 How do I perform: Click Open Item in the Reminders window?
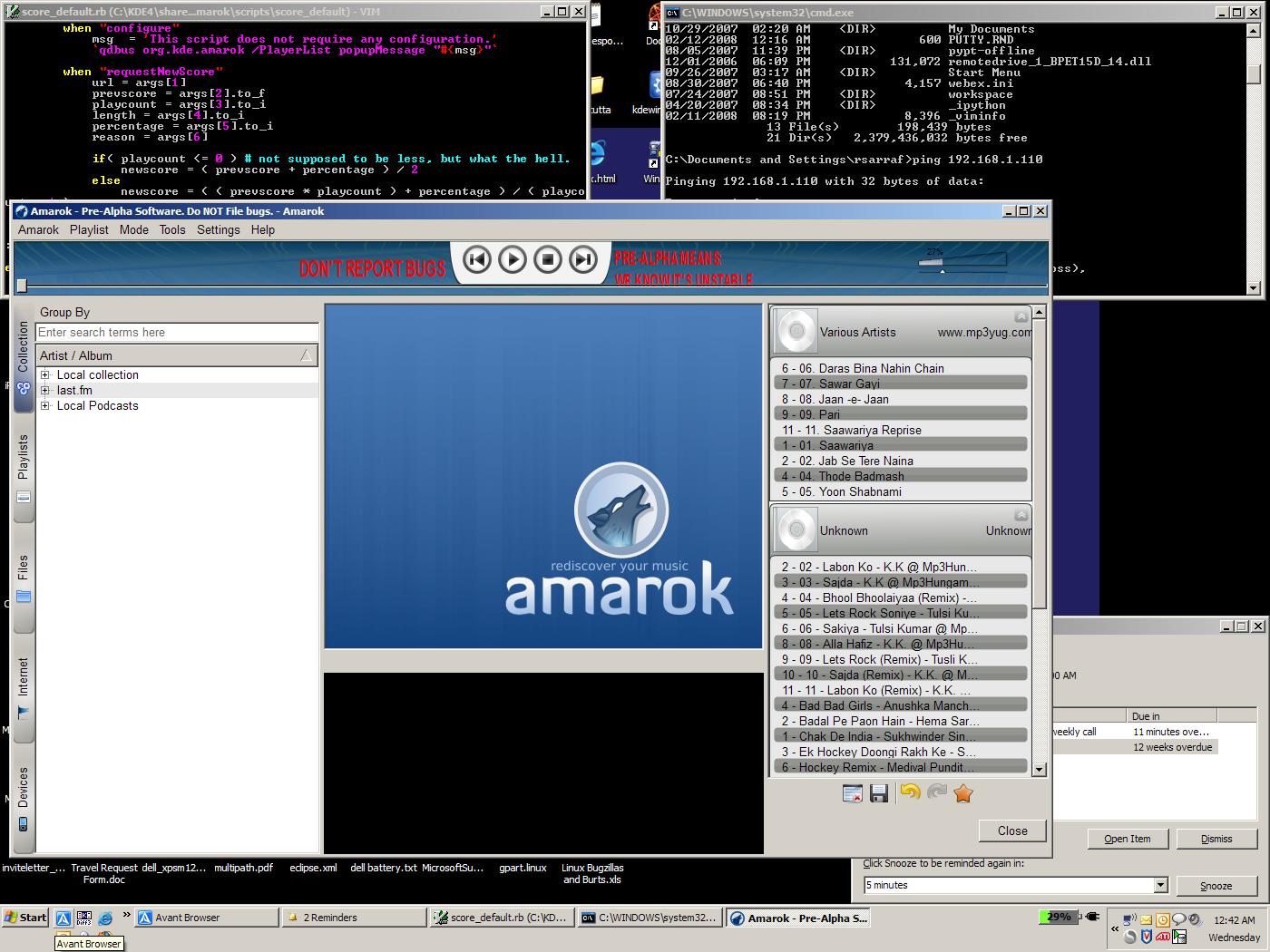(x=1127, y=839)
